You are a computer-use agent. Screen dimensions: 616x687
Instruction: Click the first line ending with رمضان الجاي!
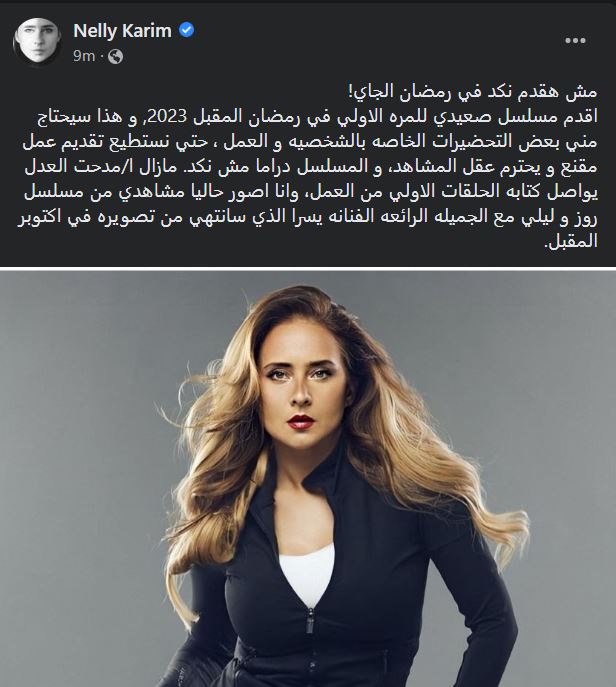coord(473,92)
